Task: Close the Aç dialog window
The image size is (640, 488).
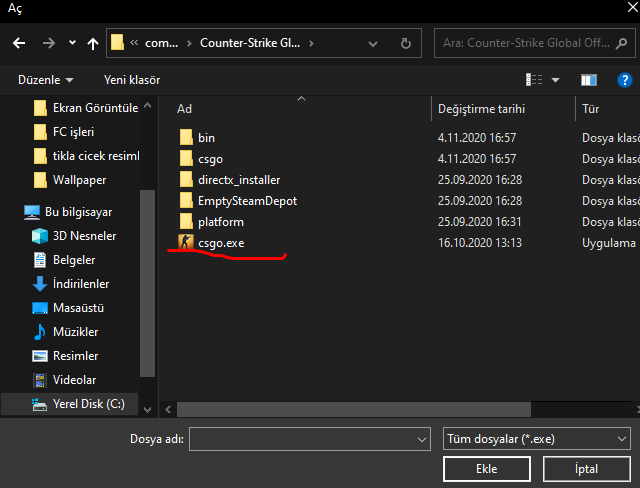Action: 632,7
